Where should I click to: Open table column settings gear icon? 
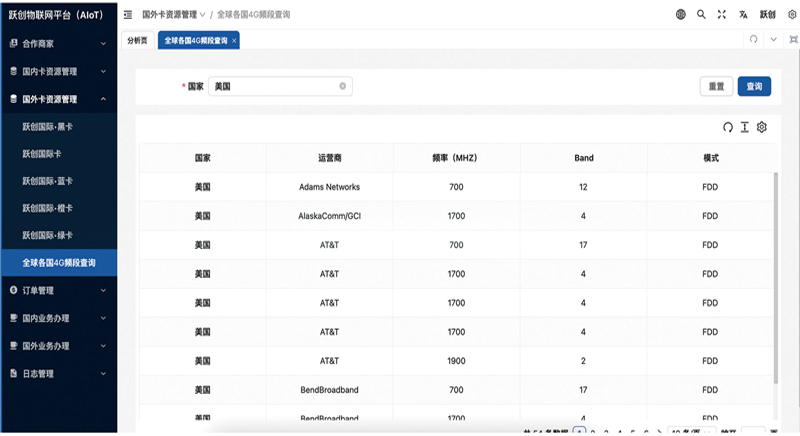[x=761, y=127]
